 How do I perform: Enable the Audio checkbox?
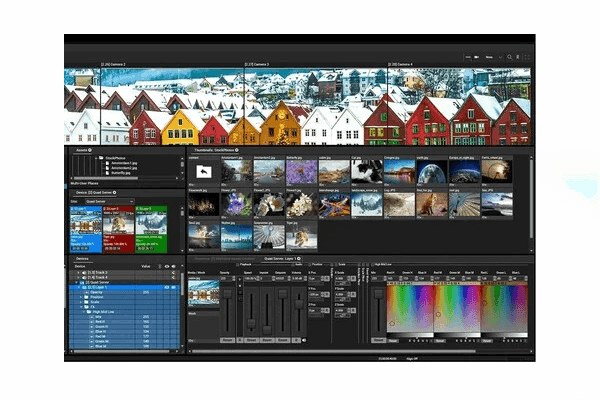[293, 264]
